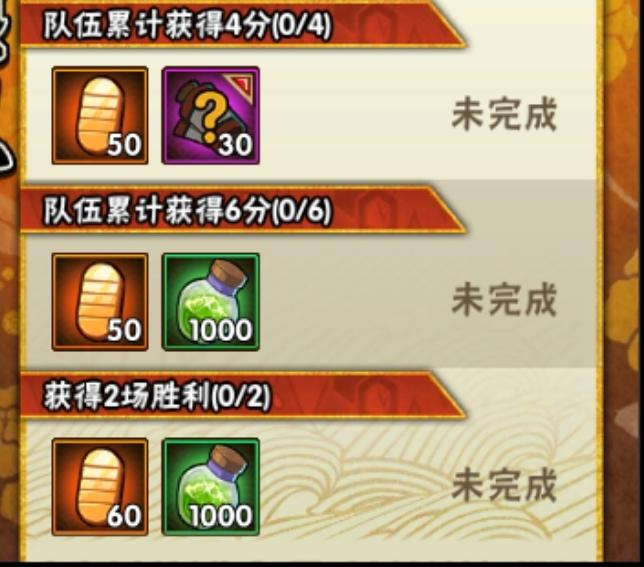Image resolution: width=644 pixels, height=567 pixels.
Task: Tap the gold 50 reward in 6分 row
Action: [100, 302]
